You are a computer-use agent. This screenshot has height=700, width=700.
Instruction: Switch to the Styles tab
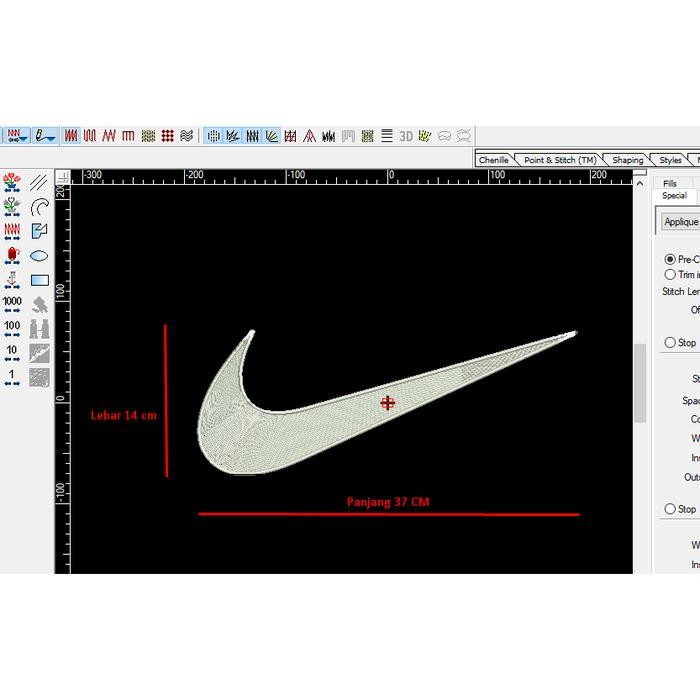[x=670, y=160]
